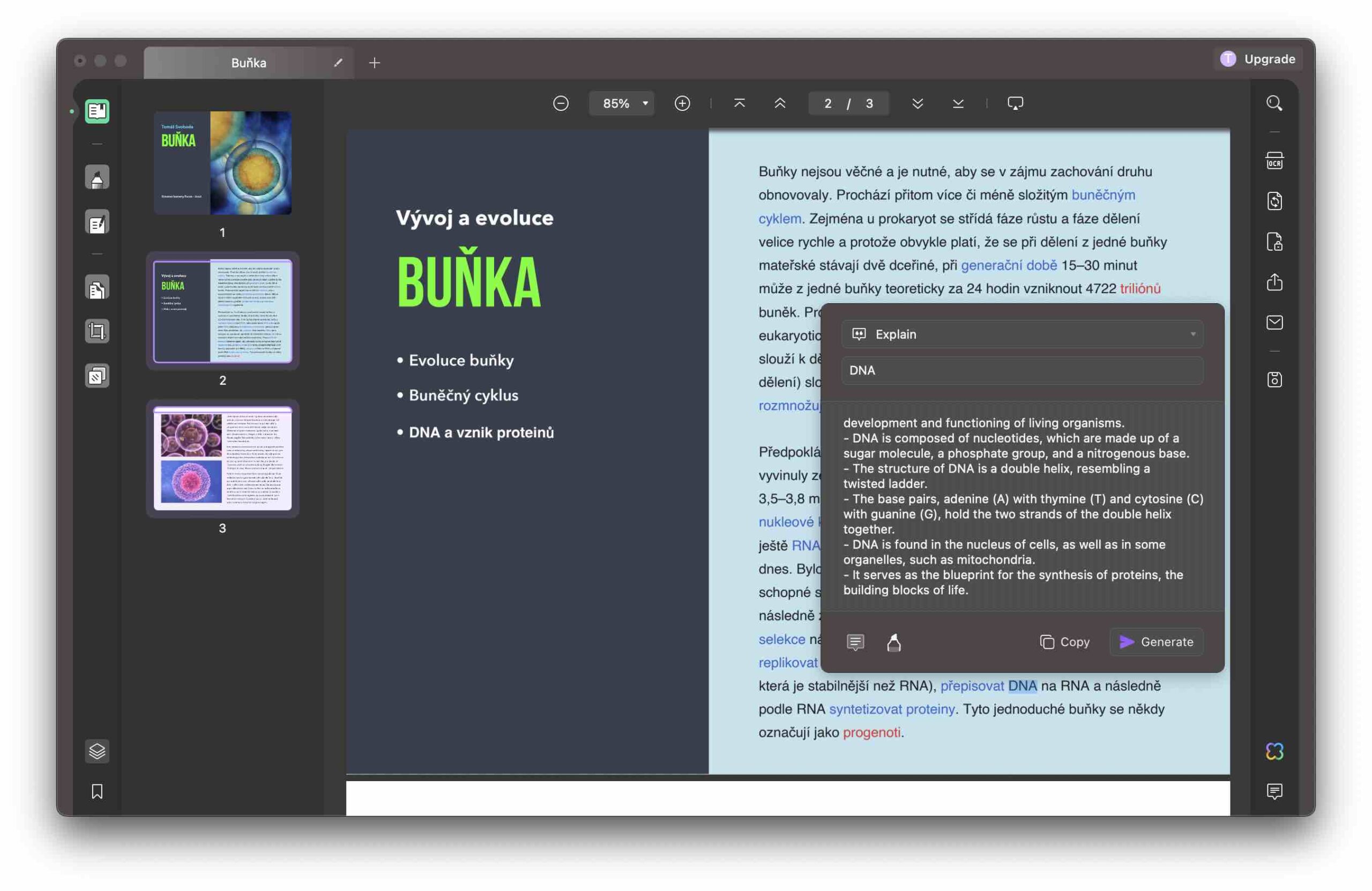This screenshot has width=1372, height=891.
Task: Open a new tab with plus
Action: [x=374, y=62]
